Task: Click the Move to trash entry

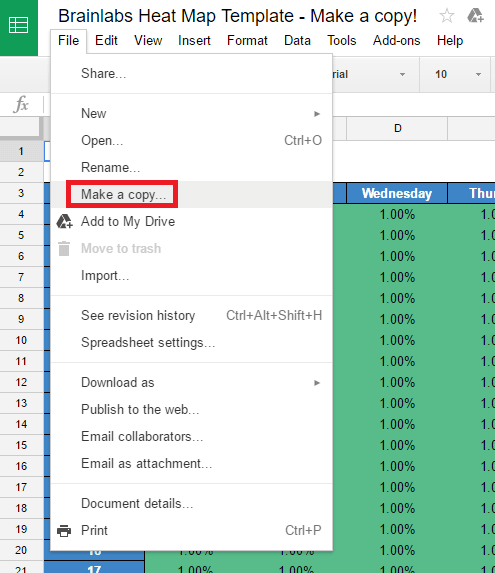Action: 191,248
